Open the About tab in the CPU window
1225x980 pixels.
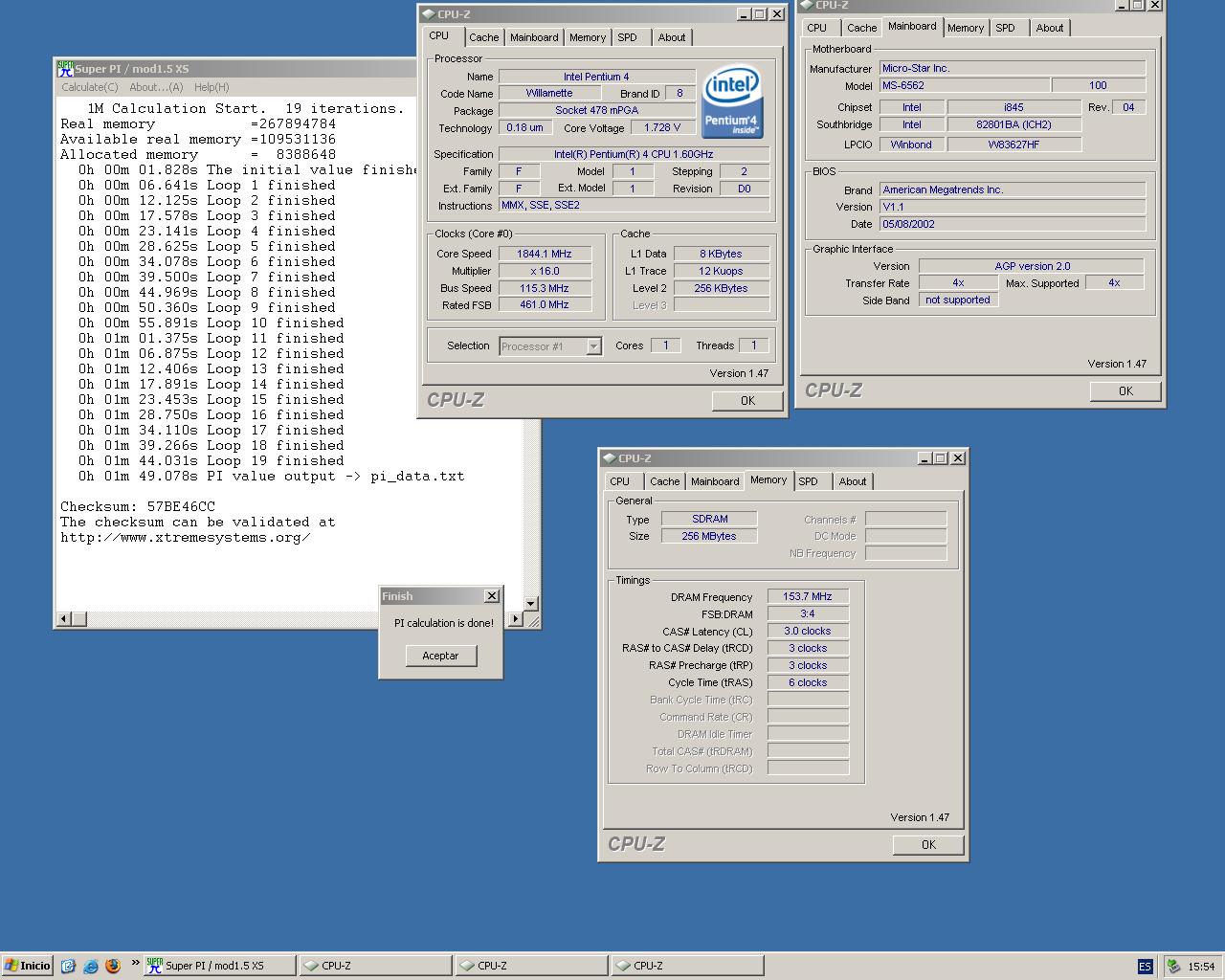(x=672, y=37)
